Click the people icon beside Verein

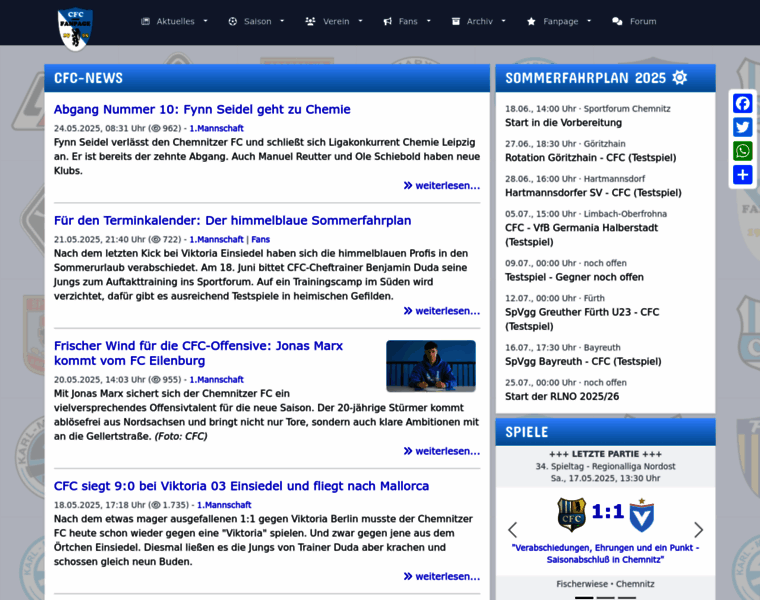click(310, 21)
